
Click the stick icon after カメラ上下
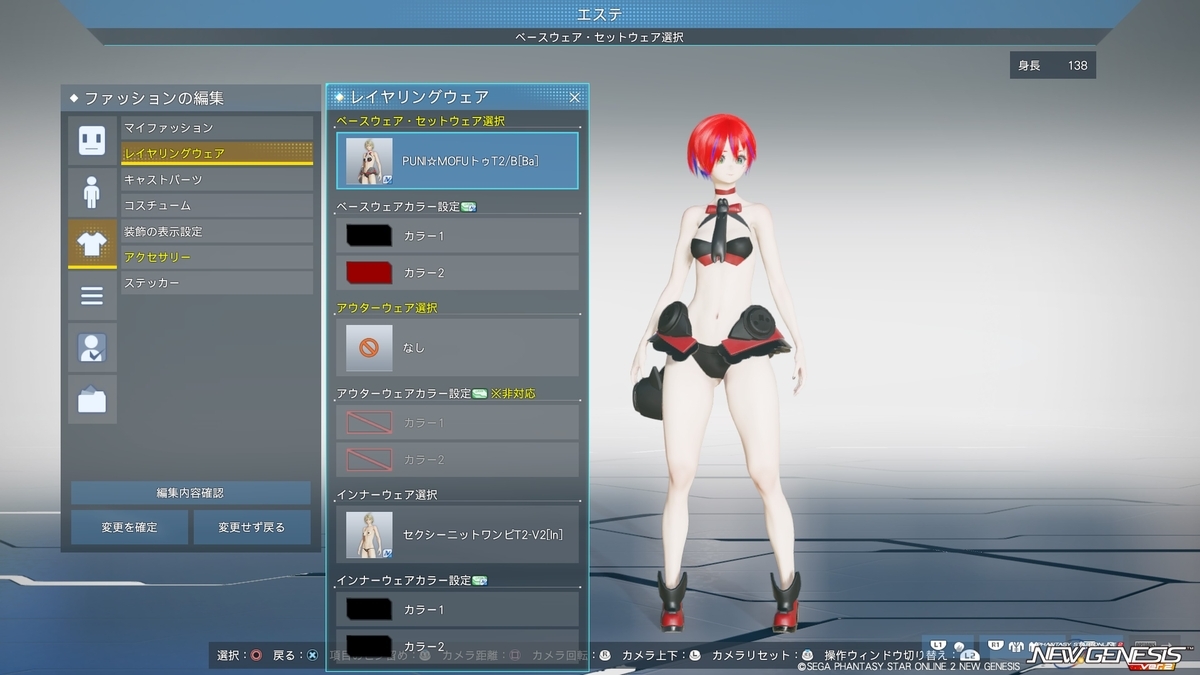(x=694, y=656)
